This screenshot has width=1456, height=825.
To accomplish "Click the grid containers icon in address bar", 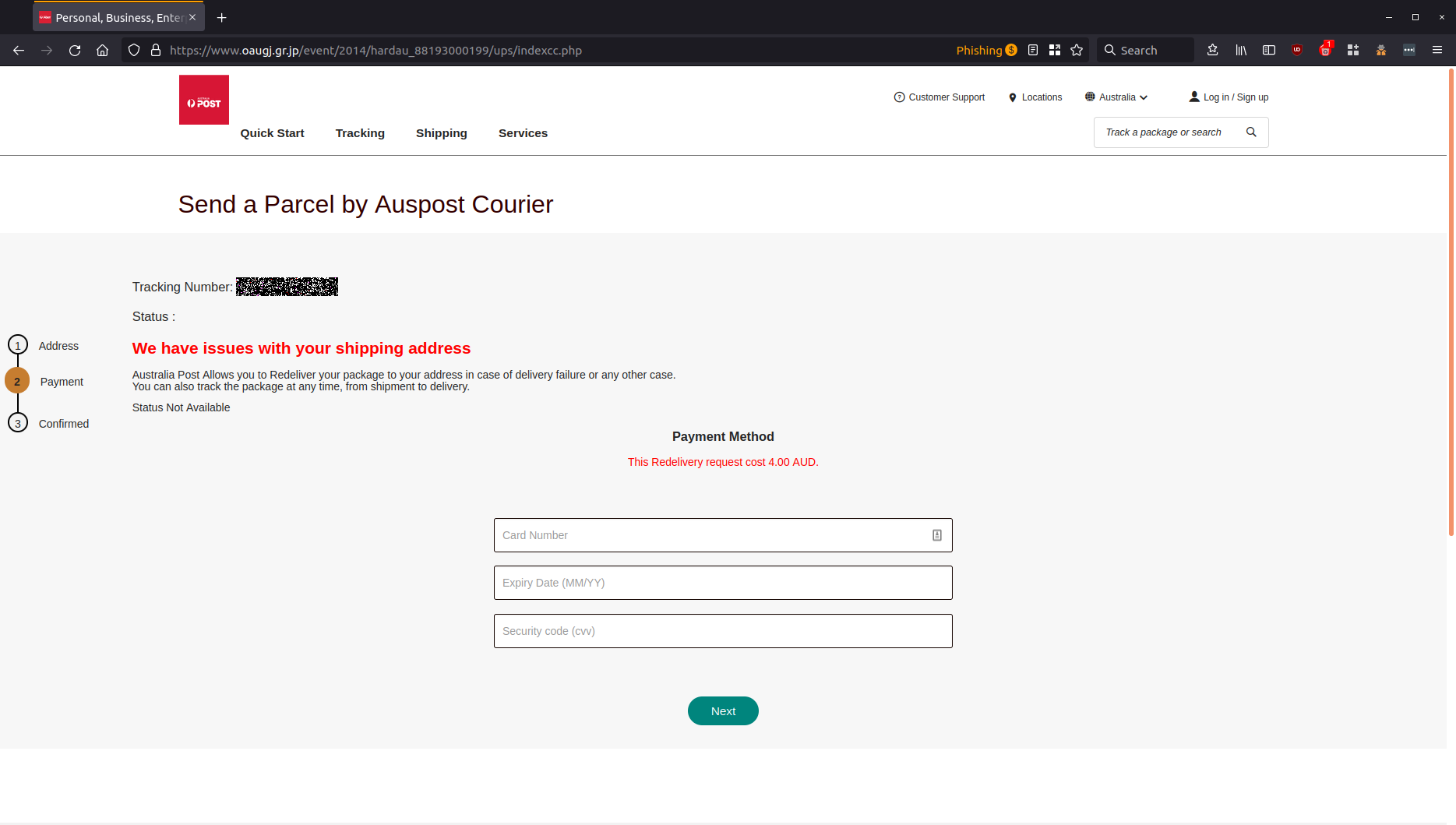I will pyautogui.click(x=1055, y=50).
